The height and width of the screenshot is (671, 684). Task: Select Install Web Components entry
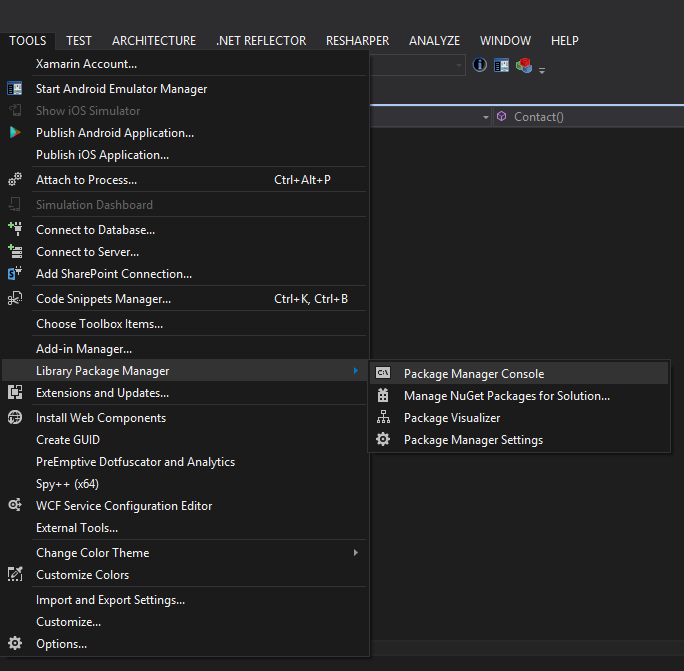[185, 418]
